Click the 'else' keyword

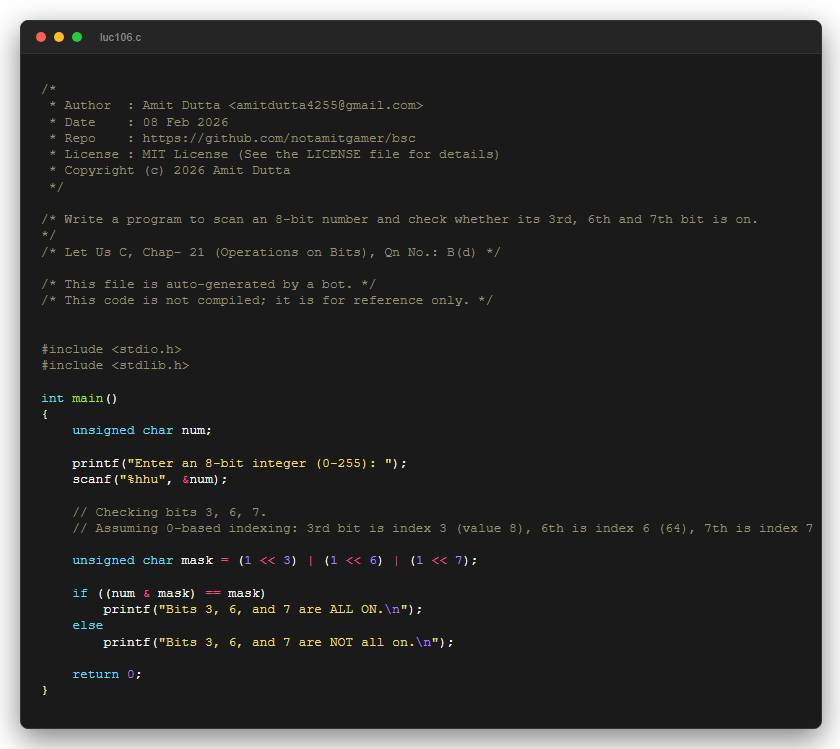88,626
